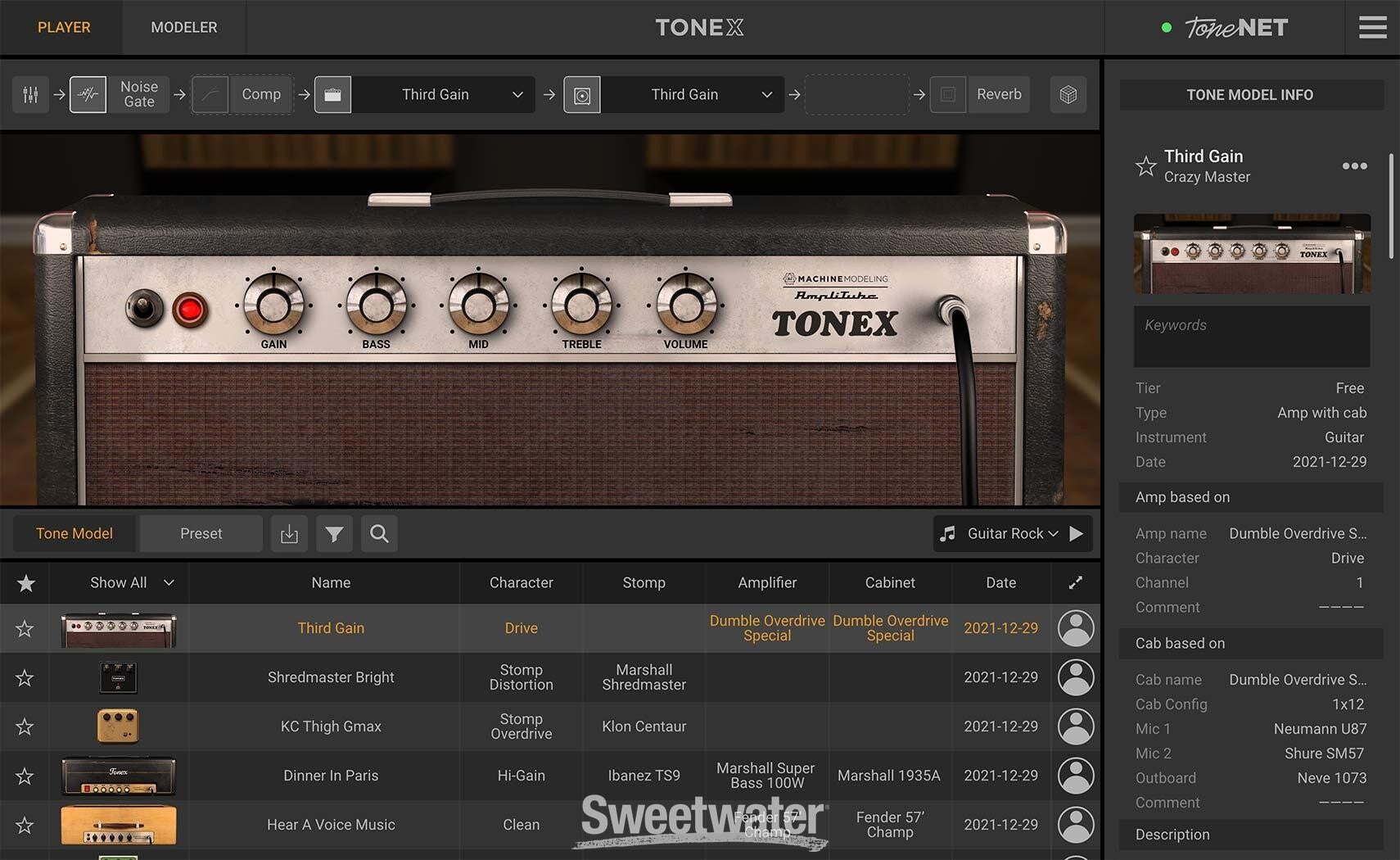Click the Noise Gate waveform icon
1400x860 pixels.
88,95
